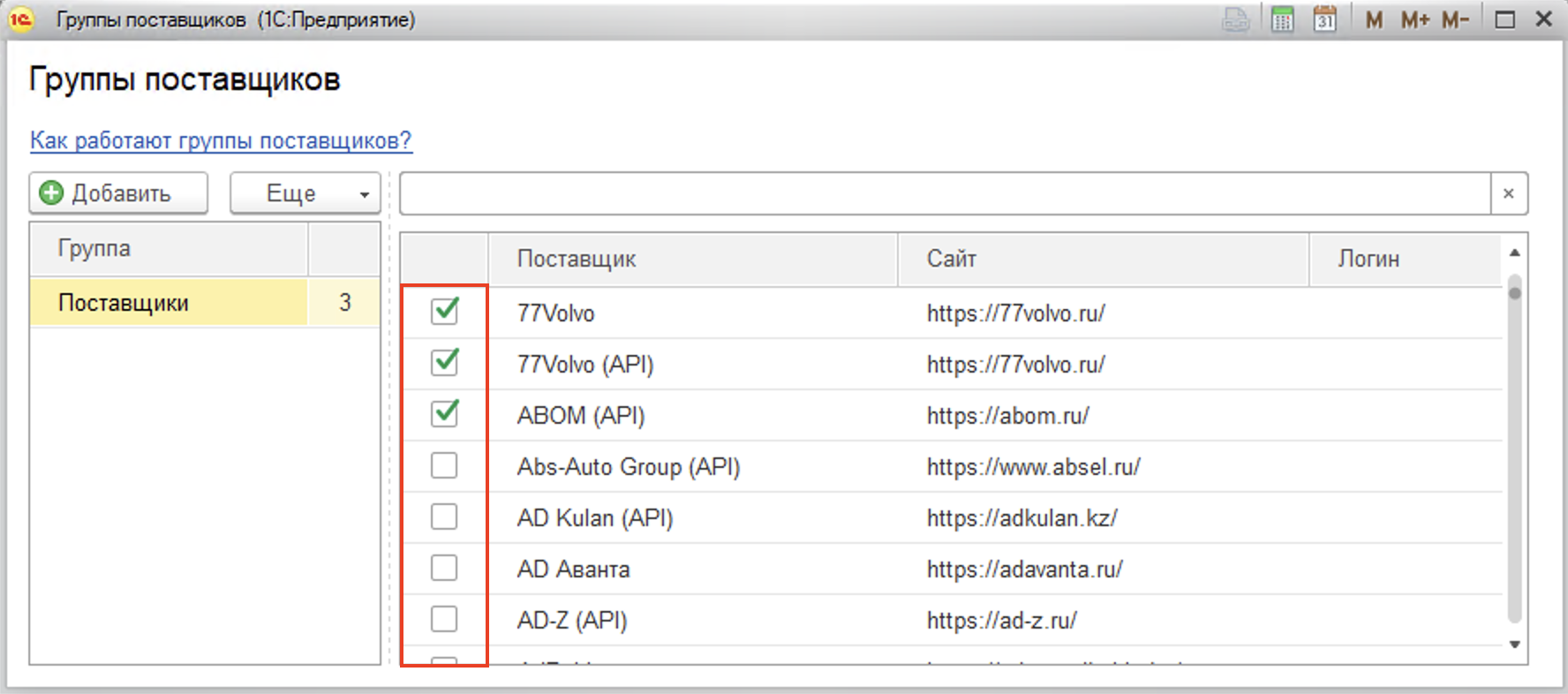Click the count 3 cell for Поставщики
This screenshot has width=1568, height=694.
[344, 303]
